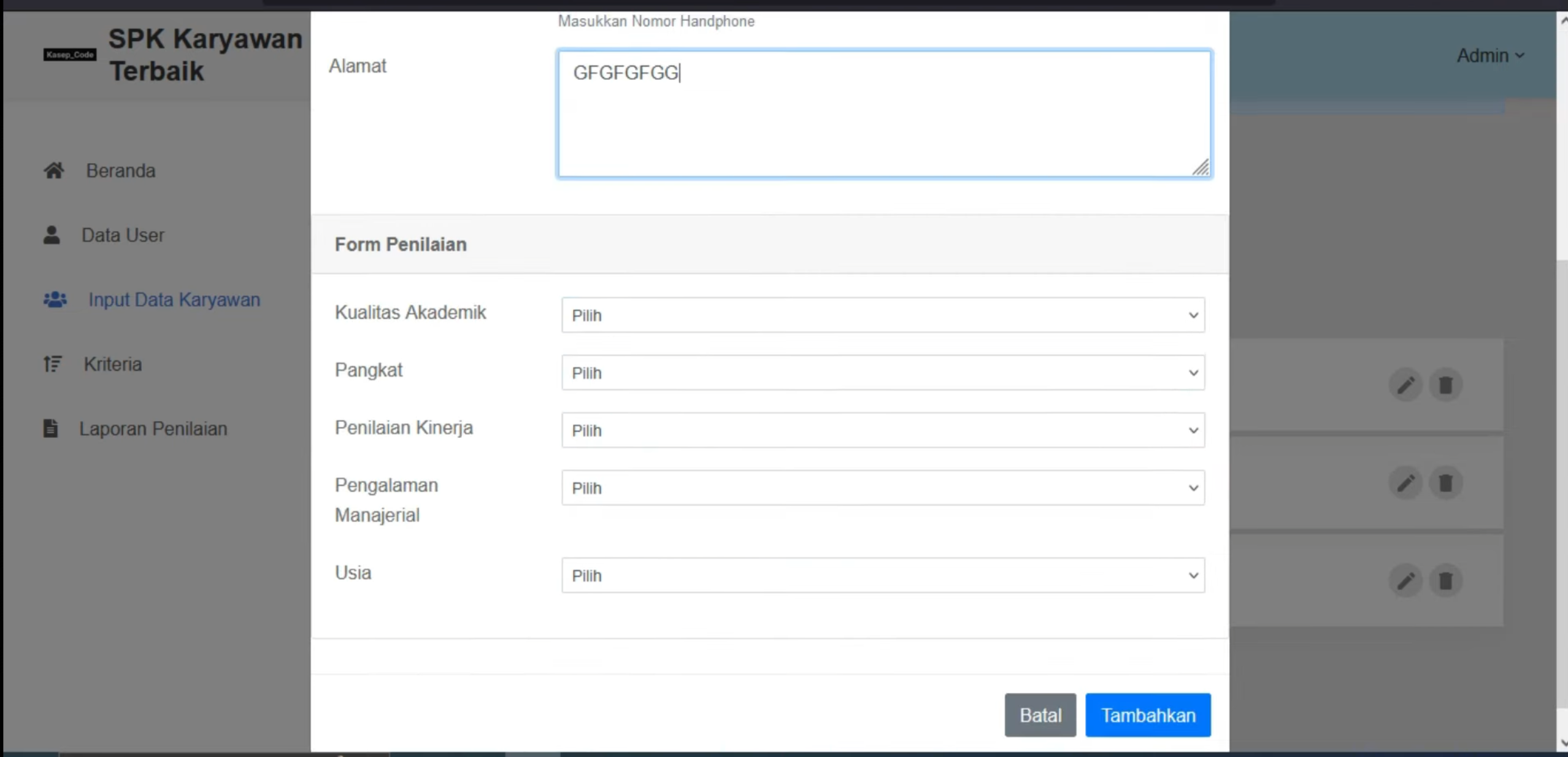The image size is (1568, 757).
Task: Click the Masukkan Nomor Handphone hint text
Action: (656, 21)
